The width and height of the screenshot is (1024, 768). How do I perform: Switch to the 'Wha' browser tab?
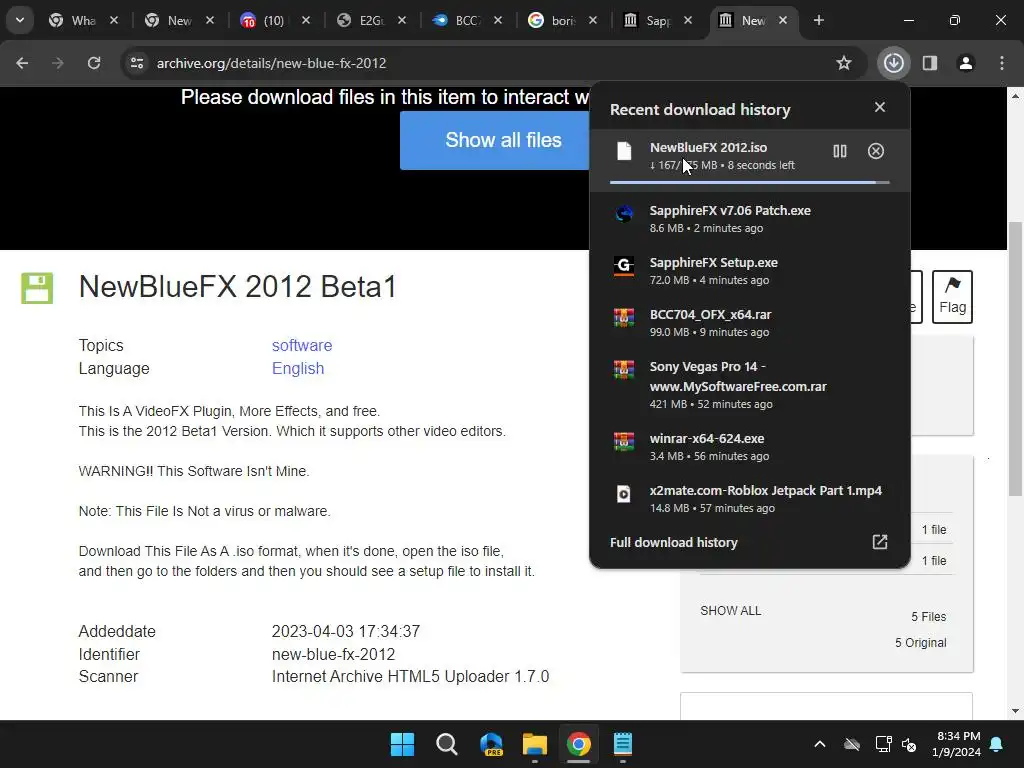click(73, 20)
